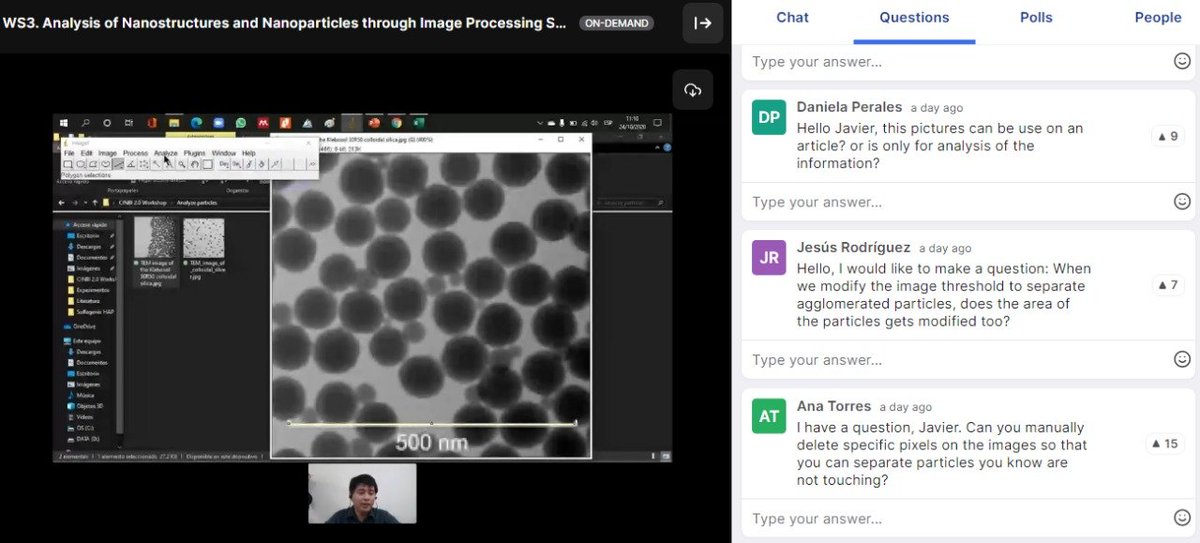Upvote Jesús Rodríguez's question with 7 votes
This screenshot has width=1200, height=543.
point(1167,285)
